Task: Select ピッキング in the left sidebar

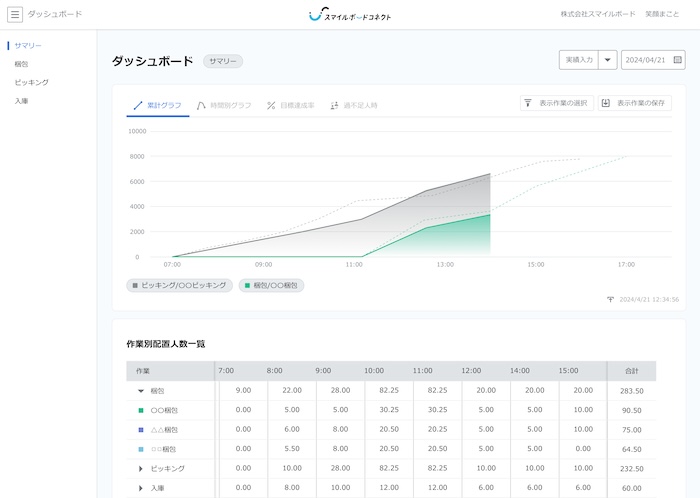Action: pos(32,82)
